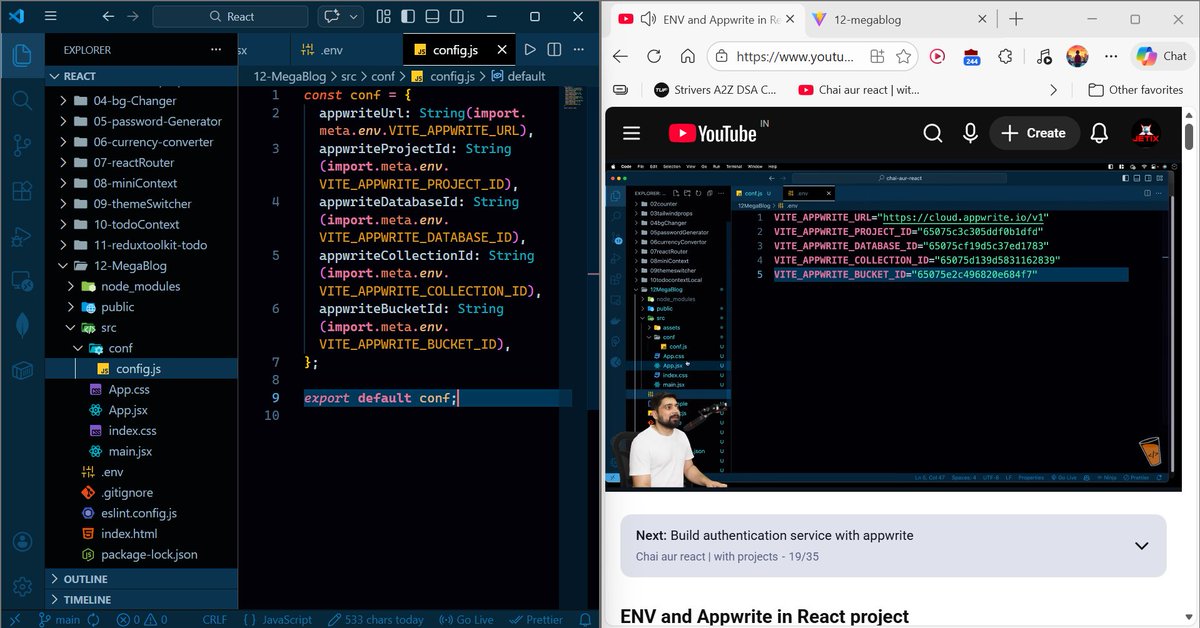This screenshot has width=1200, height=628.
Task: Toggle the secondary sidebar in VS Code
Action: point(459,17)
